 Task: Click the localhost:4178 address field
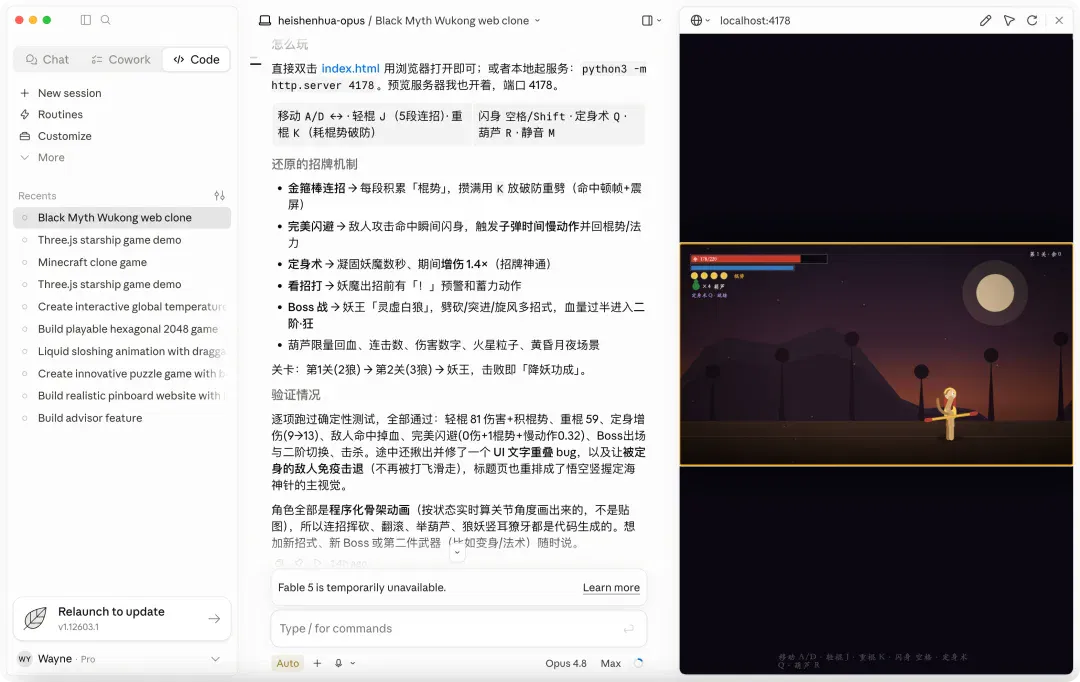pyautogui.click(x=755, y=21)
